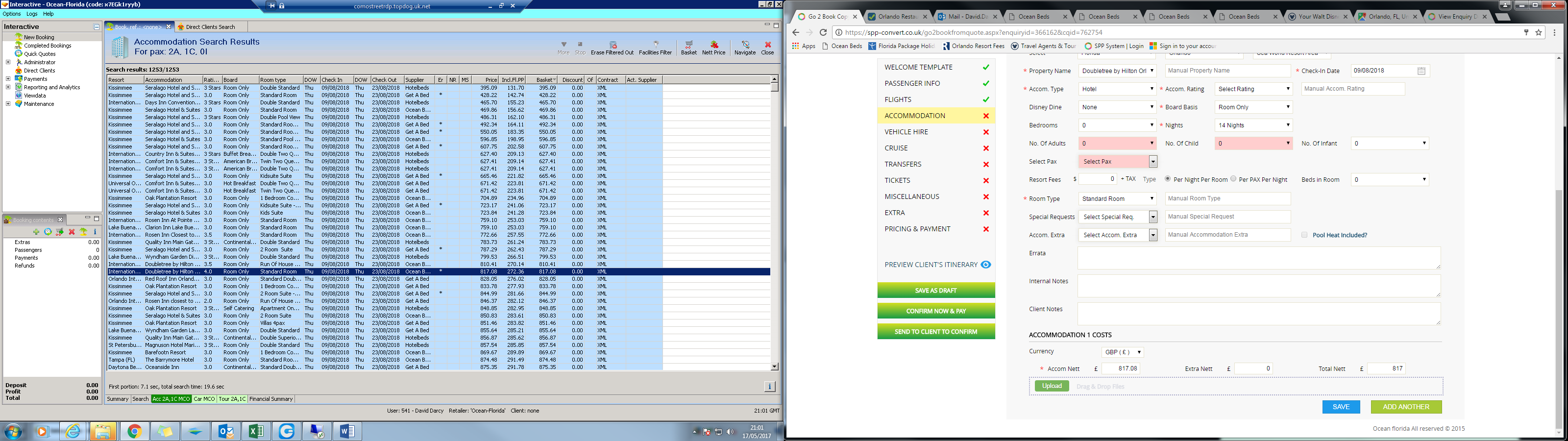Select Per Night Per Room radio option
Screen dimensions: 1568x441
[1168, 179]
